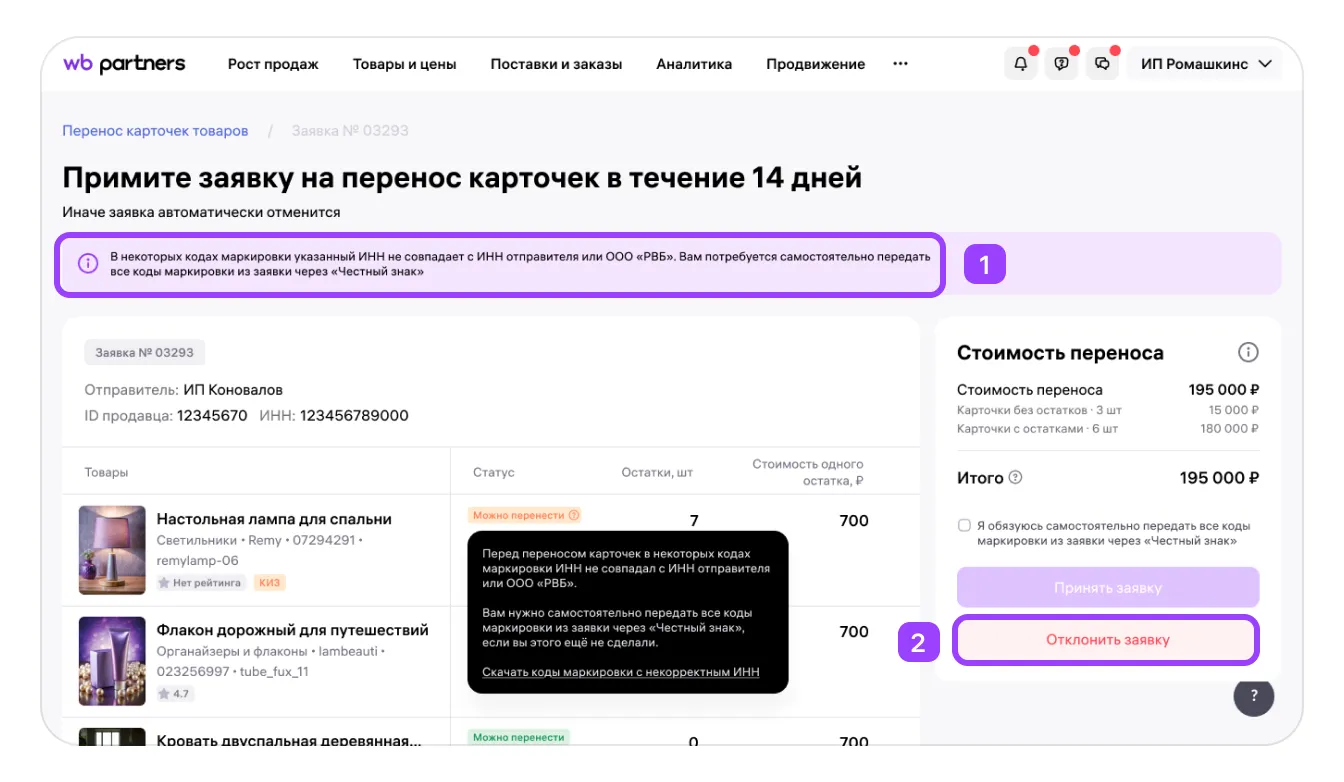Open the three-dots more menu in navigation
The width and height of the screenshot is (1344, 782).
pos(900,64)
